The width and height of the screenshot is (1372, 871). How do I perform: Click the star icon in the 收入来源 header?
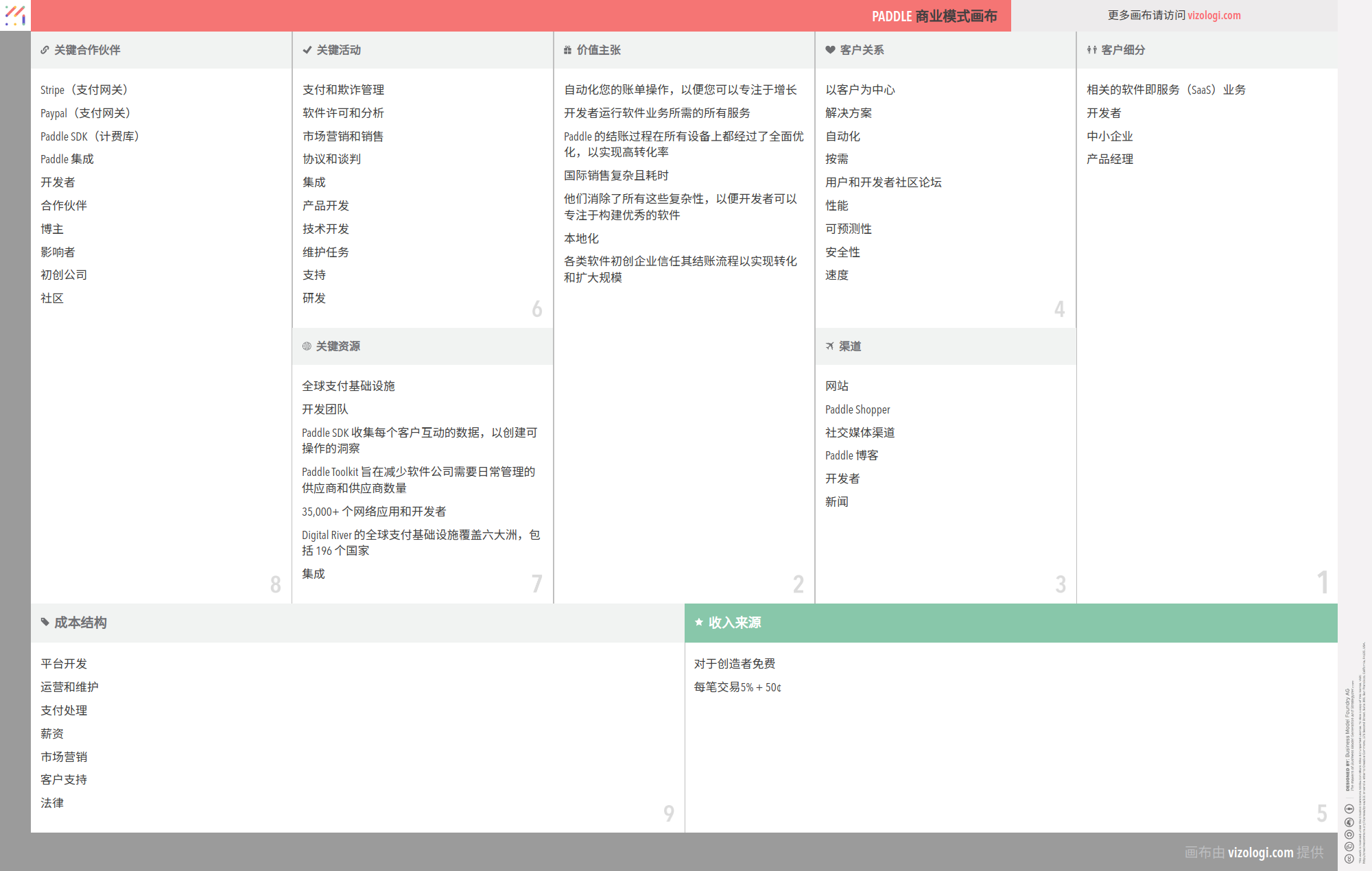click(699, 623)
